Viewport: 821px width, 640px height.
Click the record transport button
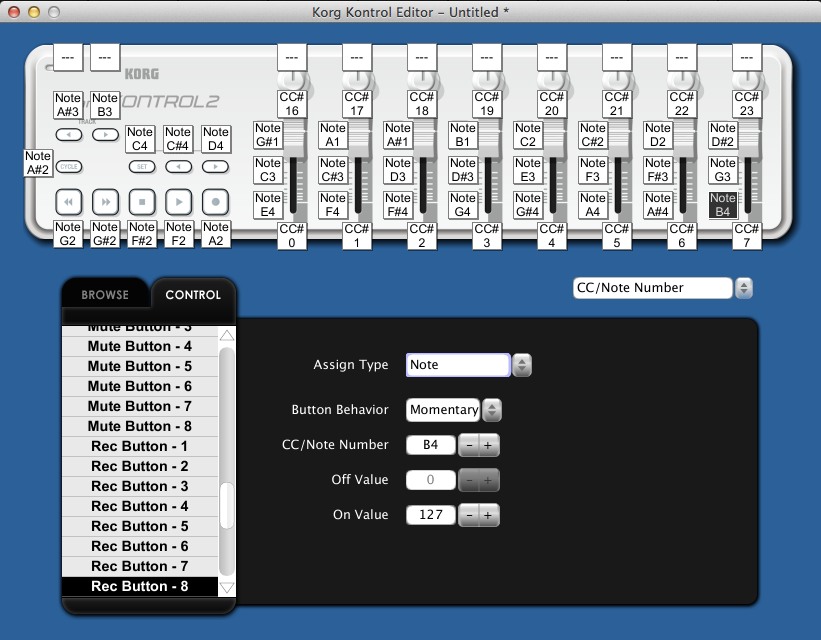click(216, 201)
